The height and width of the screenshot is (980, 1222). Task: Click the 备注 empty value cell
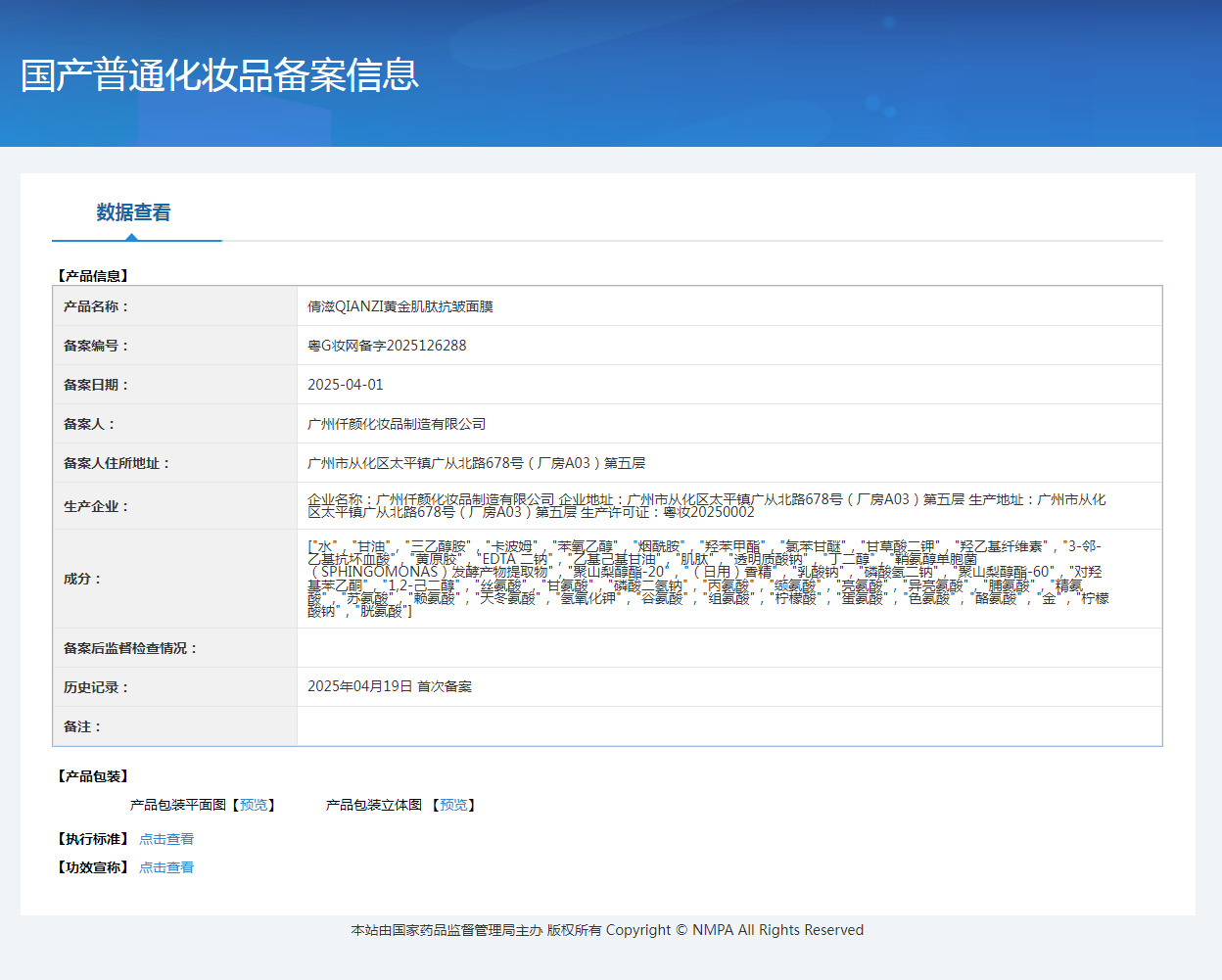pos(729,726)
